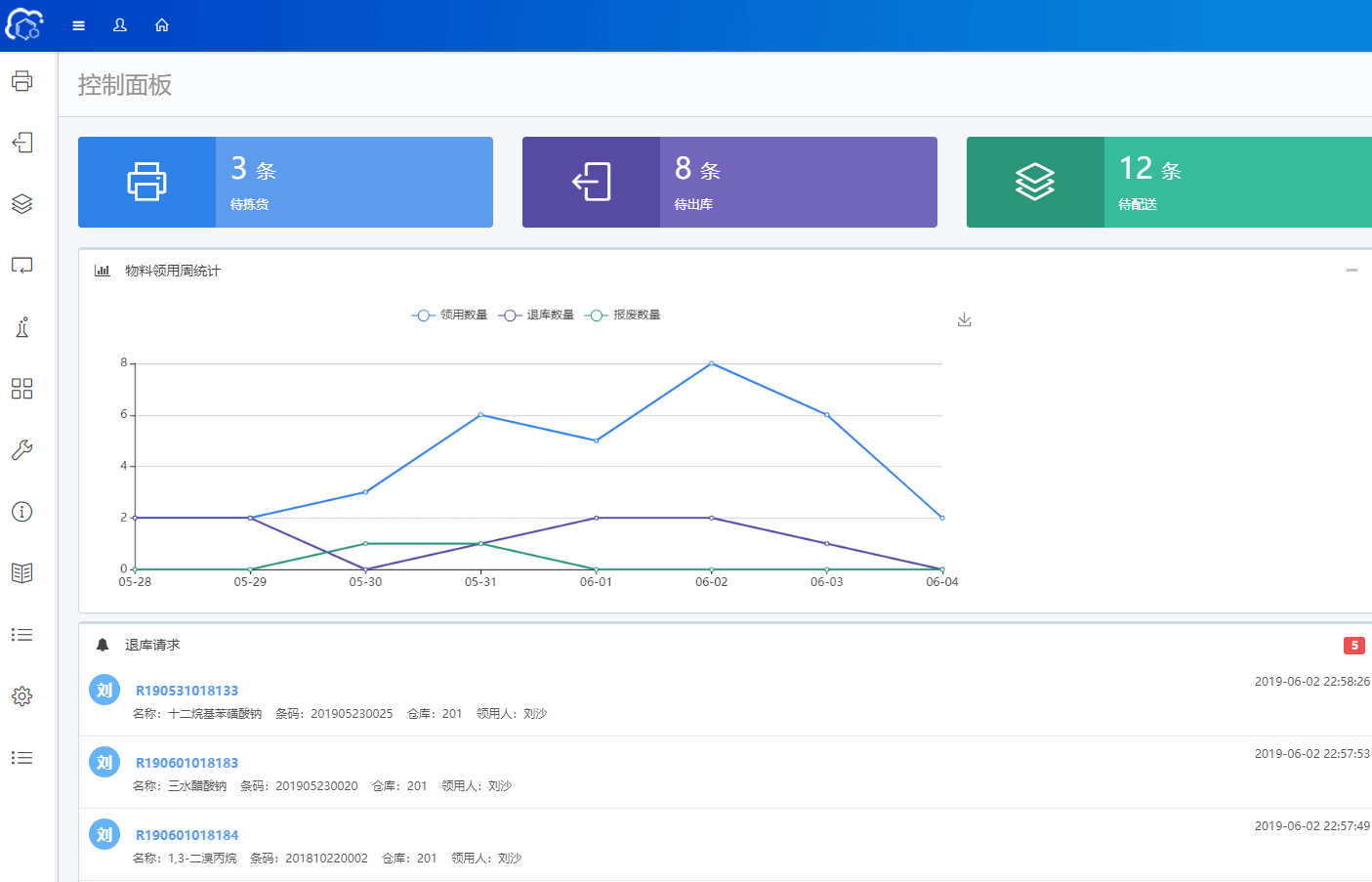The image size is (1372, 882).
Task: Click the bell icon beside 退库请求
Action: pyautogui.click(x=103, y=645)
